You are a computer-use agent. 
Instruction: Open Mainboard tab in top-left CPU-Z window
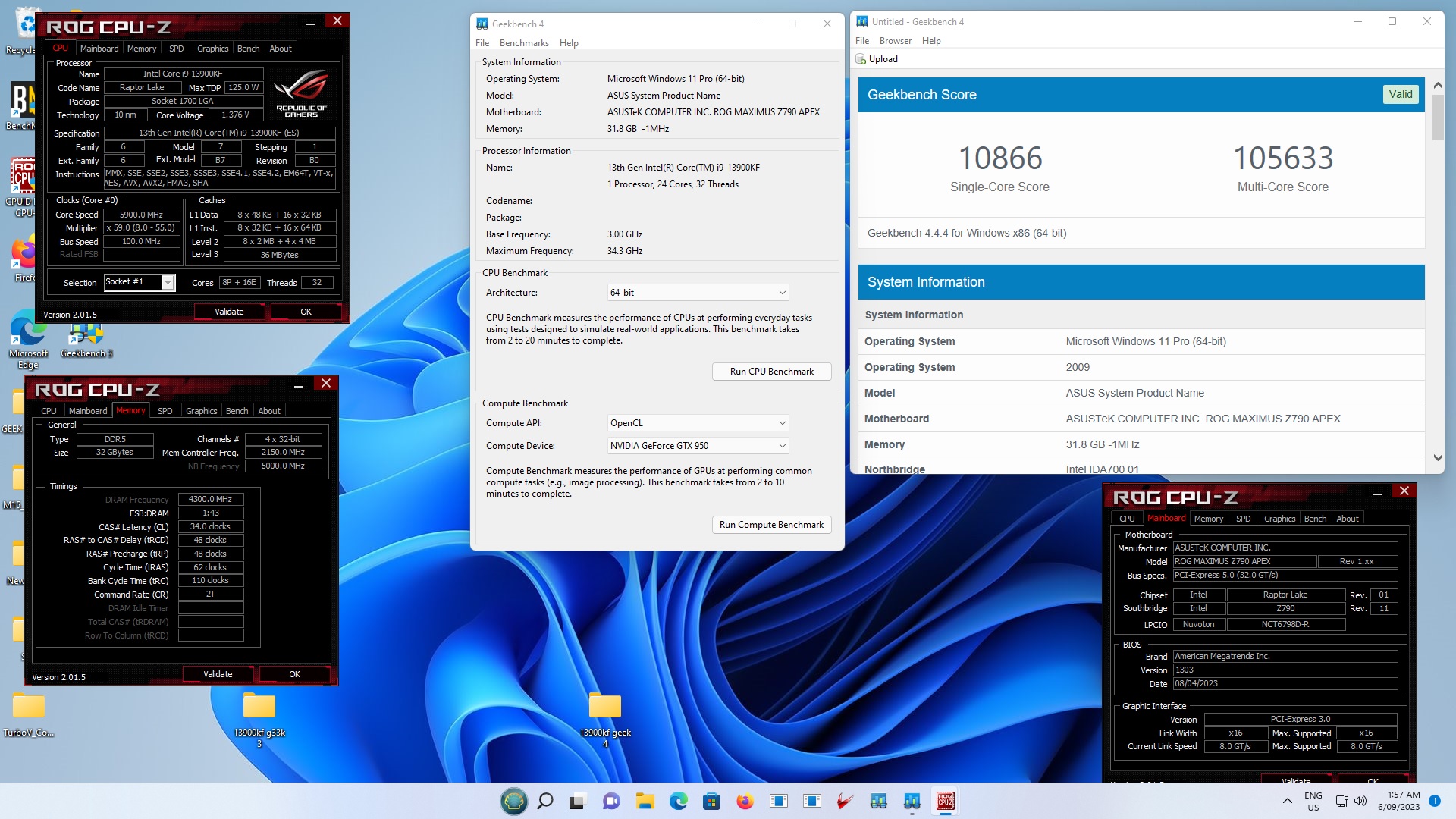99,49
